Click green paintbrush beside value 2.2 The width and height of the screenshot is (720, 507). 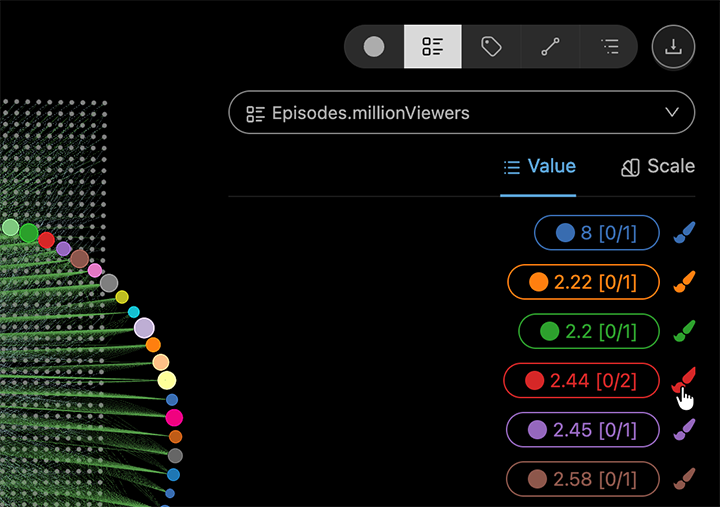click(x=684, y=331)
